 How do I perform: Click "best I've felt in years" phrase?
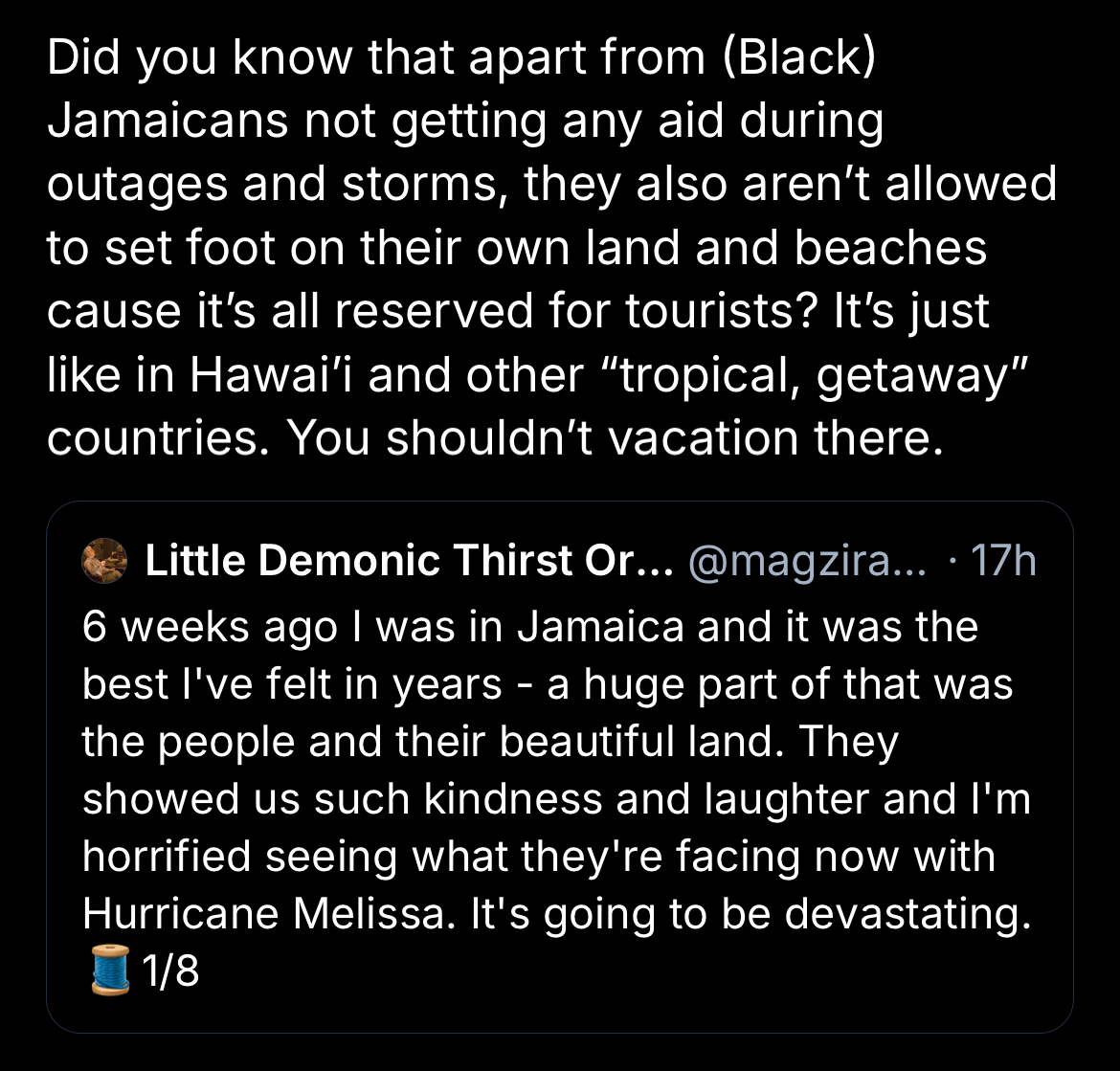[x=293, y=684]
